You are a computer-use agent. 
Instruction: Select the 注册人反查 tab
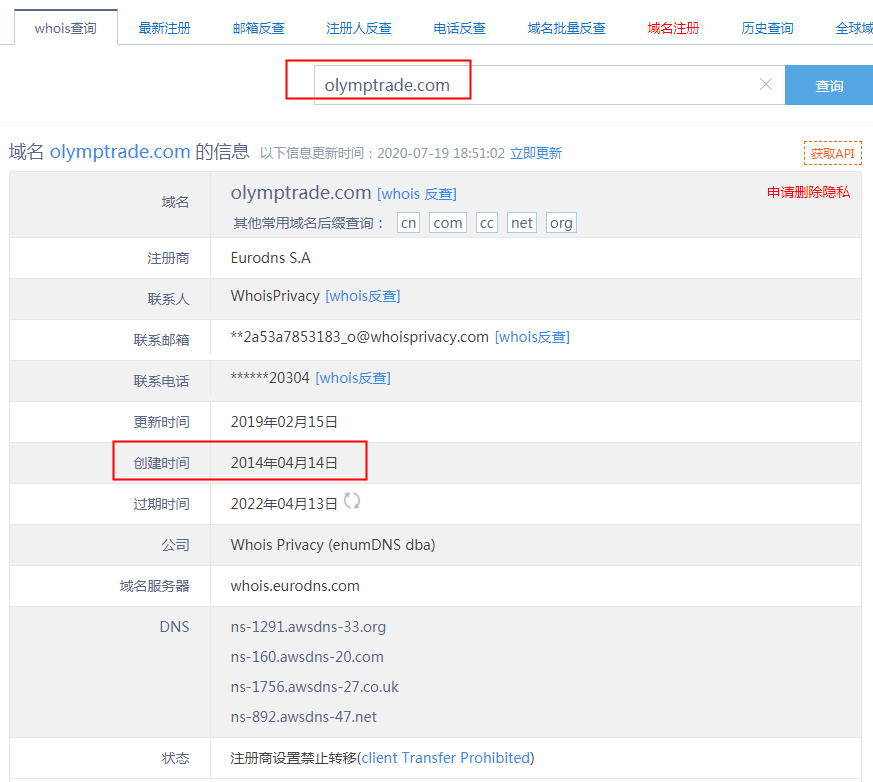click(359, 28)
